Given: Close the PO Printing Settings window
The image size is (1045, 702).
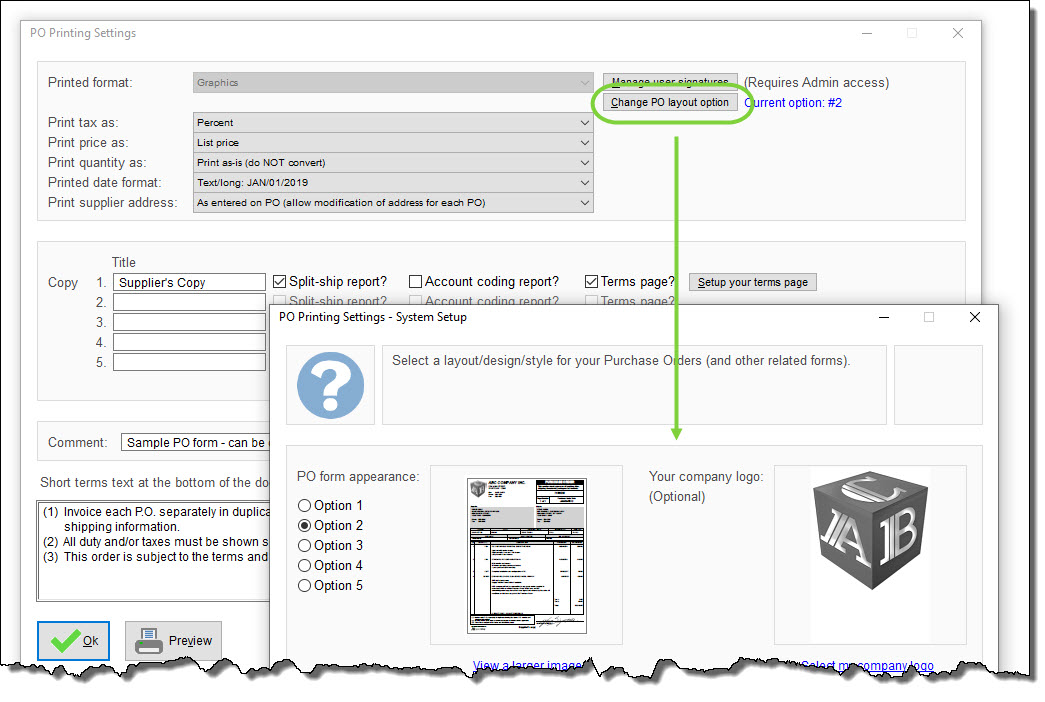Looking at the screenshot, I should pyautogui.click(x=957, y=33).
